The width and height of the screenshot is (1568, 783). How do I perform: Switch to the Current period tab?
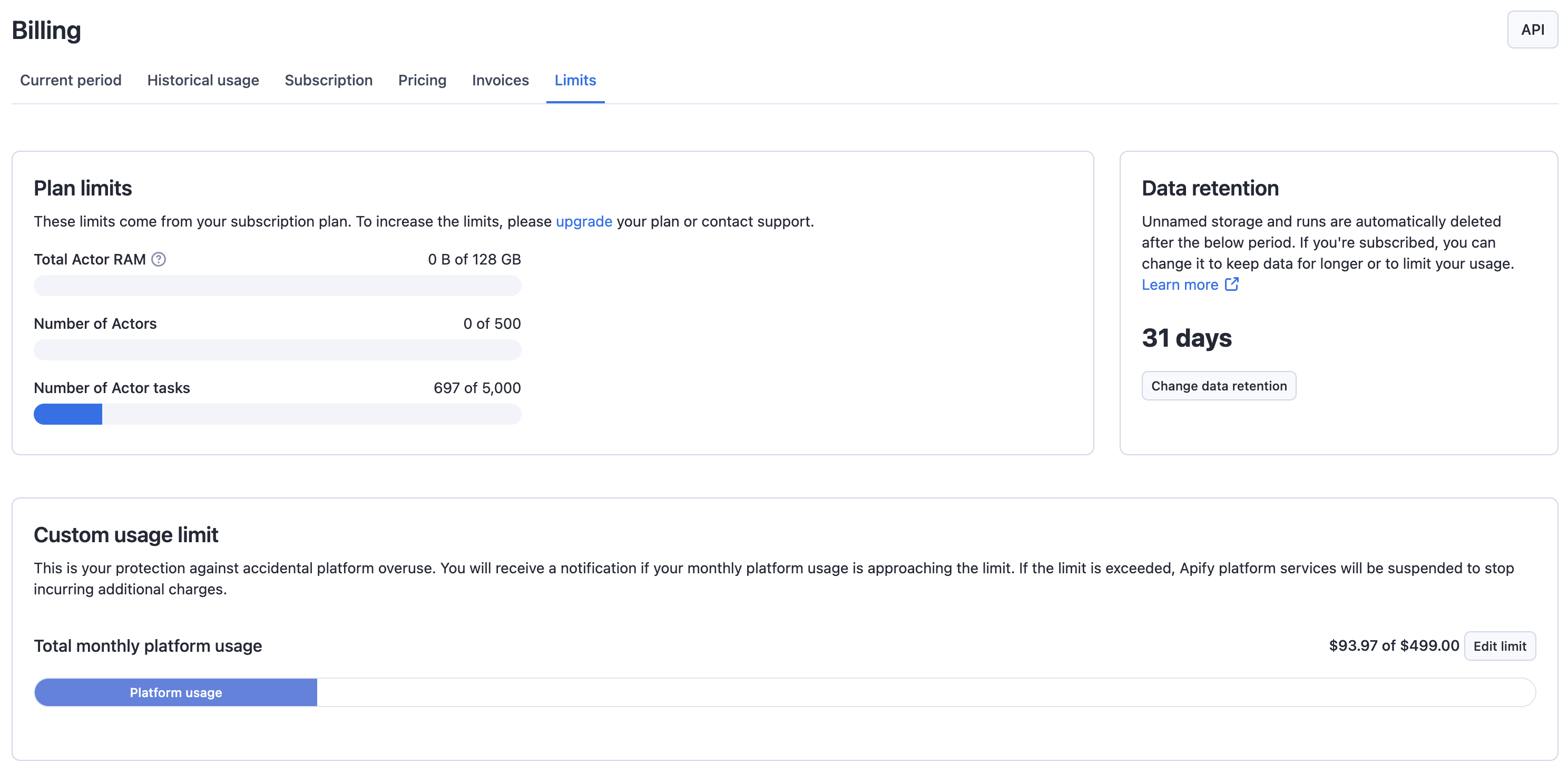[70, 80]
